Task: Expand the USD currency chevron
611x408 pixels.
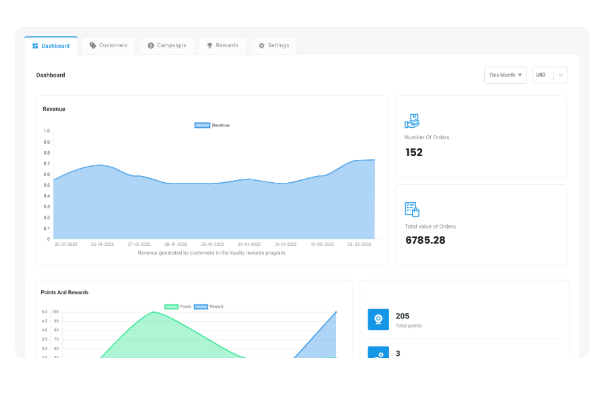Action: point(560,75)
